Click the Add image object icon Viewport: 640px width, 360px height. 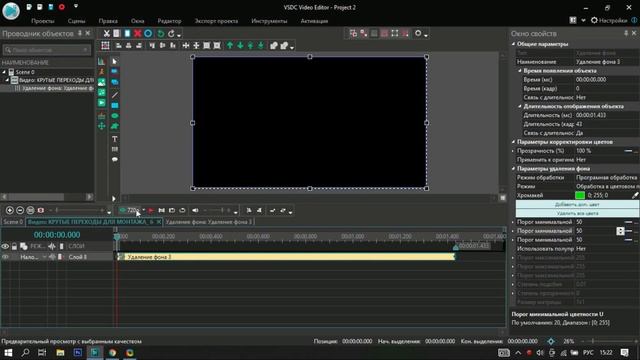tap(101, 82)
